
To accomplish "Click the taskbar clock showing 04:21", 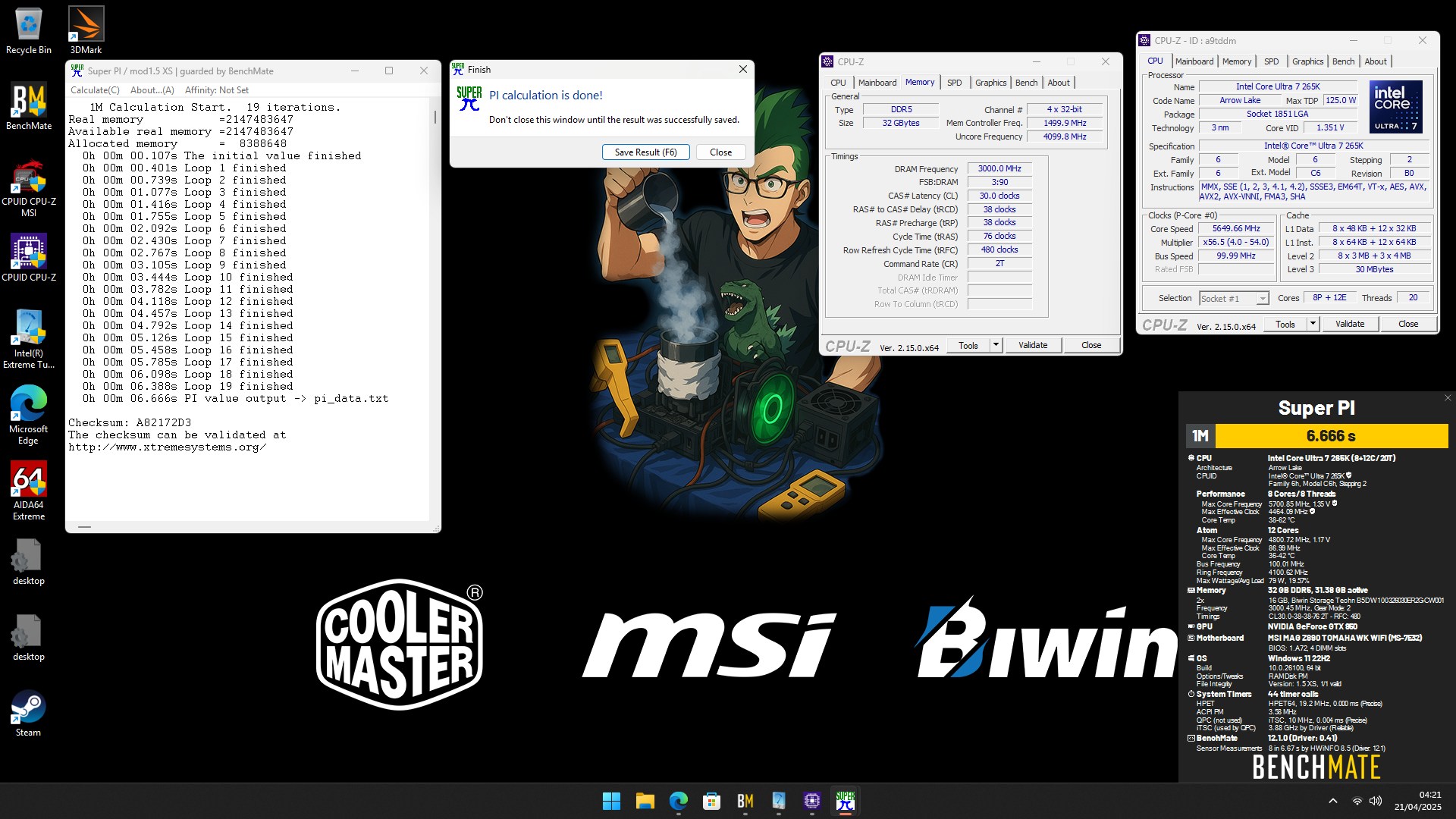I will 1418,801.
